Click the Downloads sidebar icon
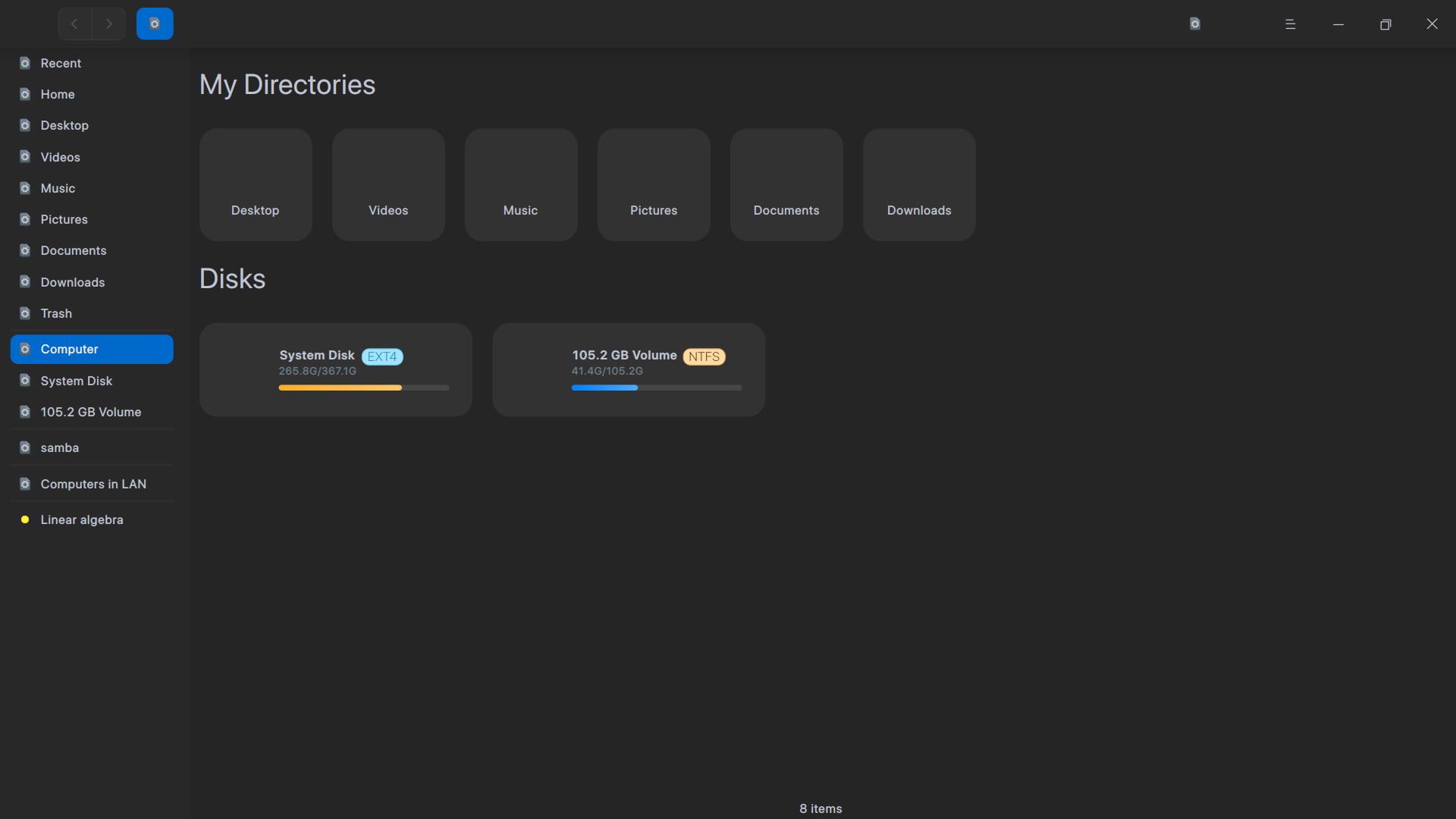This screenshot has width=1456, height=819. [x=25, y=282]
